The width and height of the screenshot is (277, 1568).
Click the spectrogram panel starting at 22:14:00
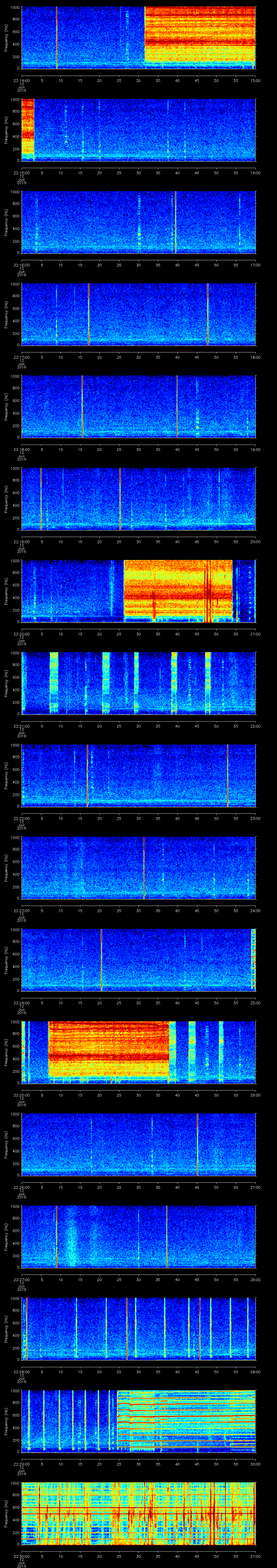click(x=138, y=38)
